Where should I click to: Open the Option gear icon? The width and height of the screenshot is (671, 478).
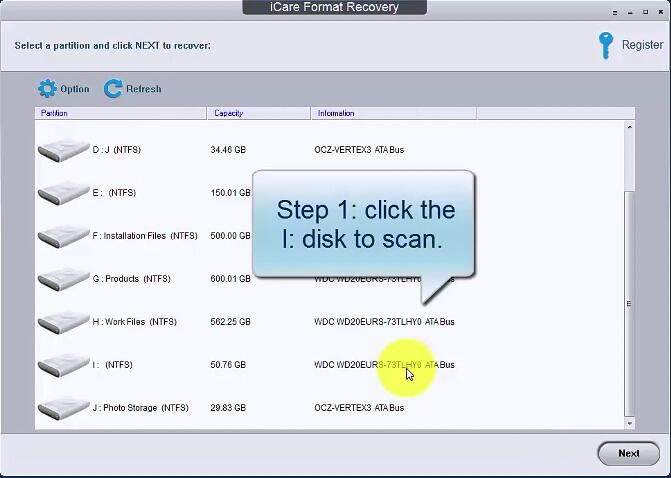click(47, 89)
